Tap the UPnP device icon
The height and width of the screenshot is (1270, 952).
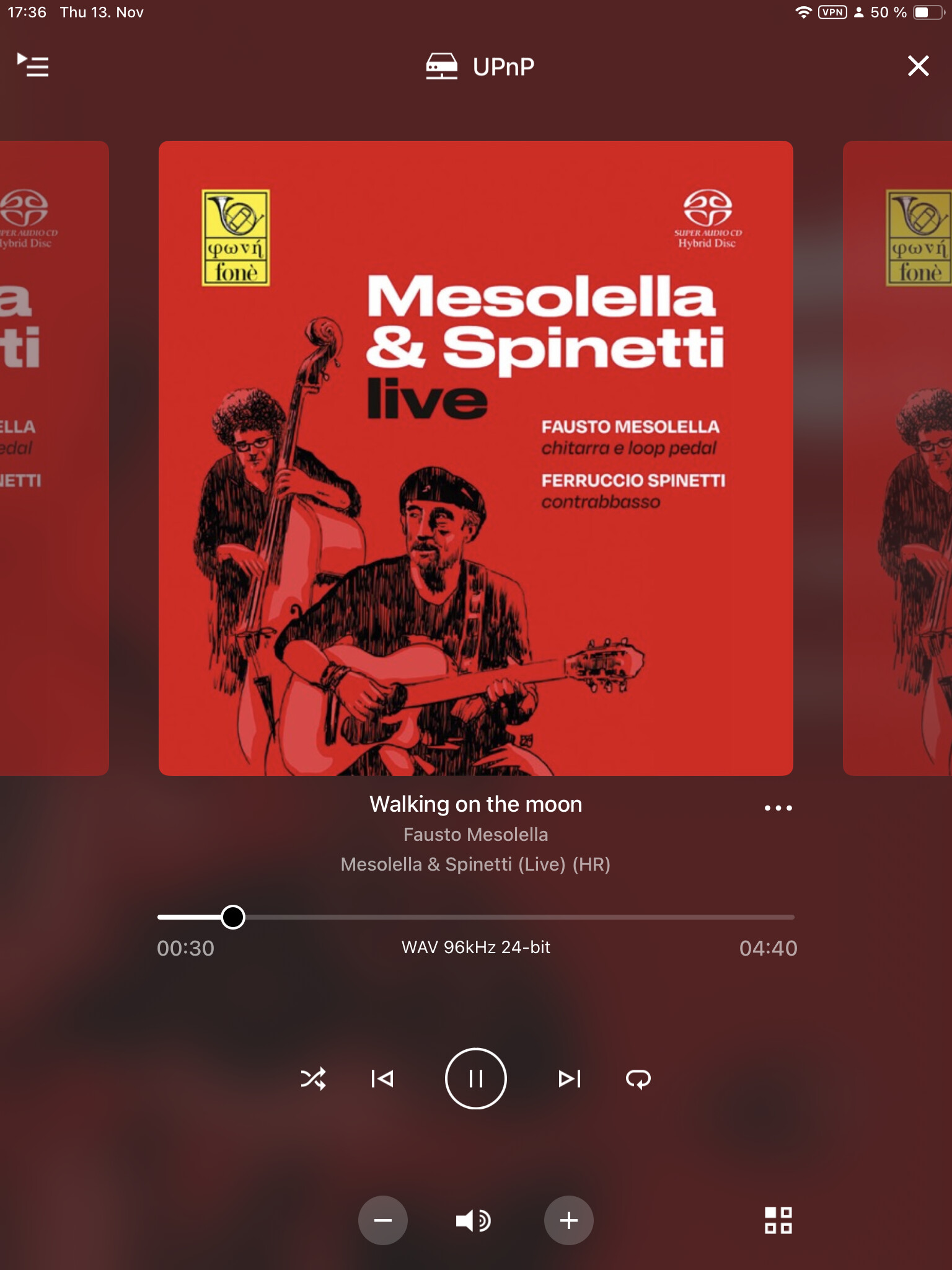click(441, 66)
